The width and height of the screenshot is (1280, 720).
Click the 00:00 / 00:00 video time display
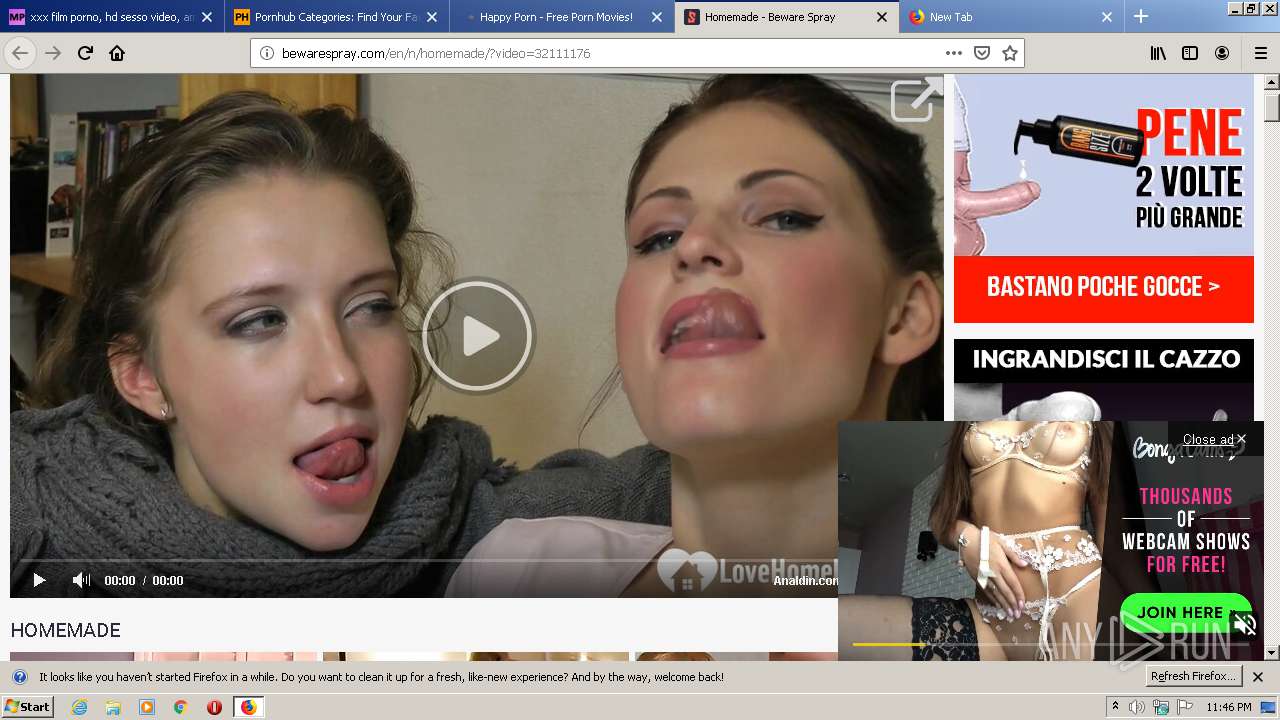[144, 580]
